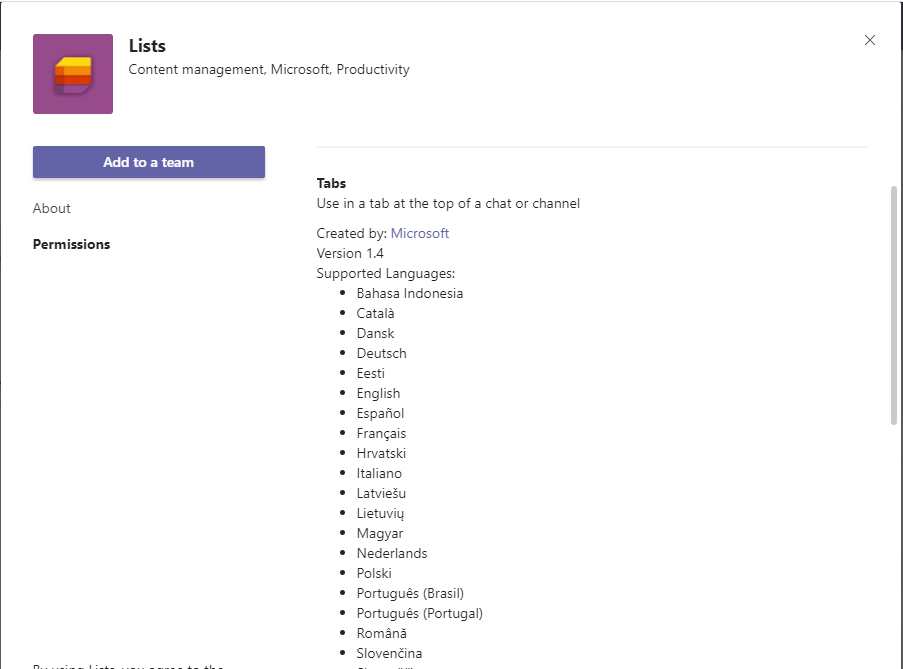Click the Supported Languages label

pyautogui.click(x=386, y=273)
